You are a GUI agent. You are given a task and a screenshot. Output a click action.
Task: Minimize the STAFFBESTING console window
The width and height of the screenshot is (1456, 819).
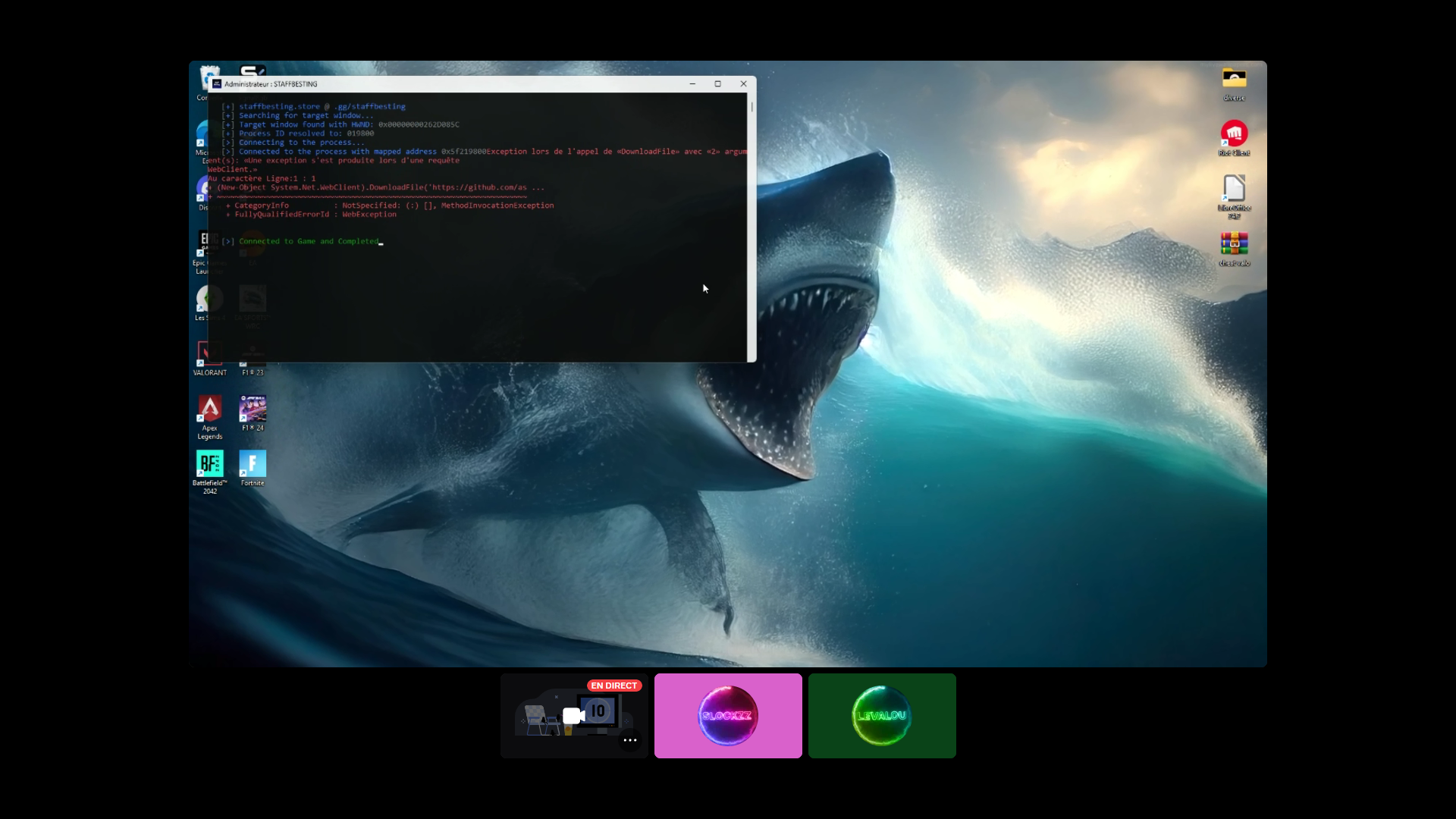(x=692, y=84)
